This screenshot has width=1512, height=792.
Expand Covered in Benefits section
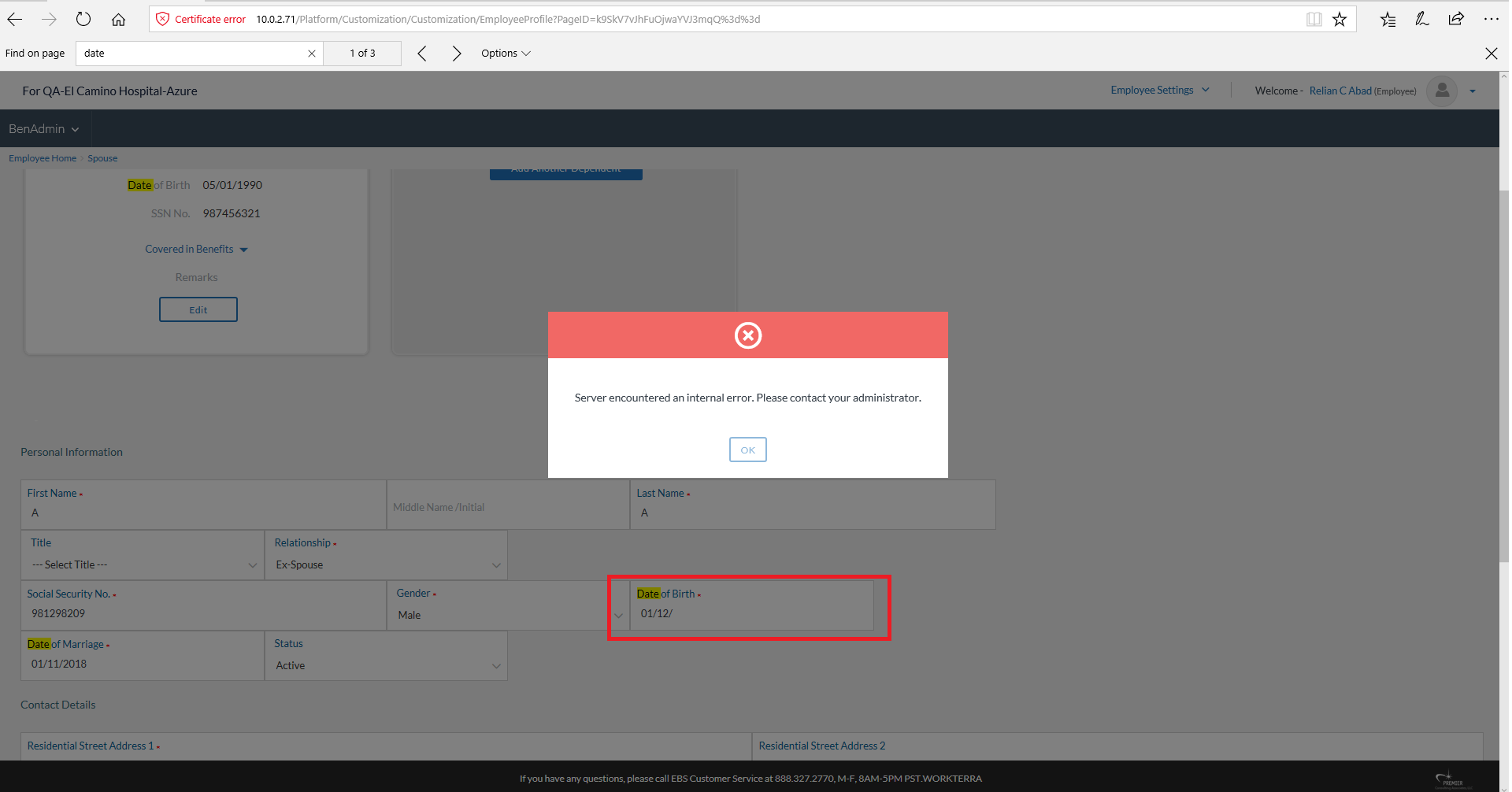pyautogui.click(x=196, y=250)
